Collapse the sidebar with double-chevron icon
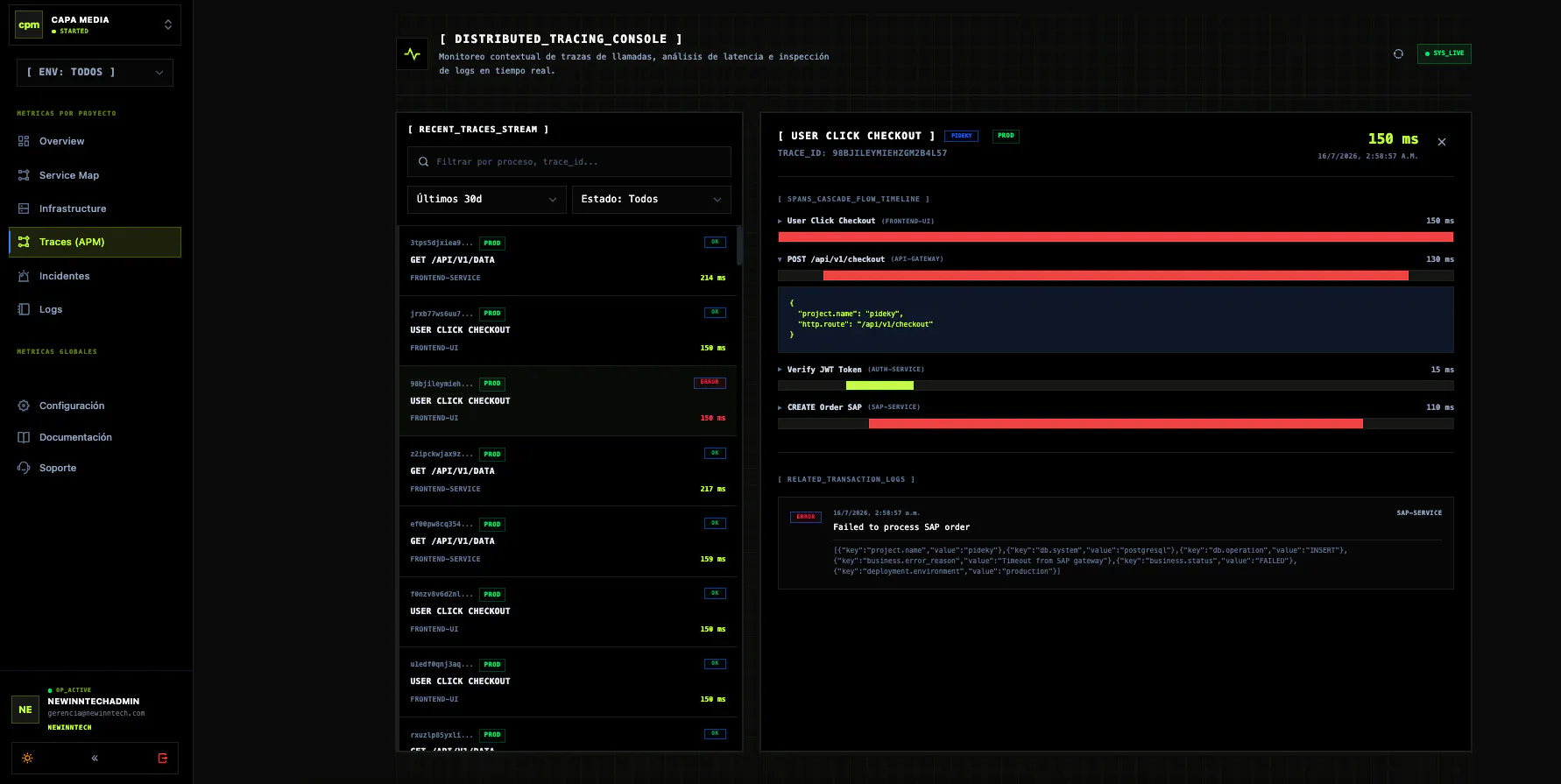 (x=95, y=759)
